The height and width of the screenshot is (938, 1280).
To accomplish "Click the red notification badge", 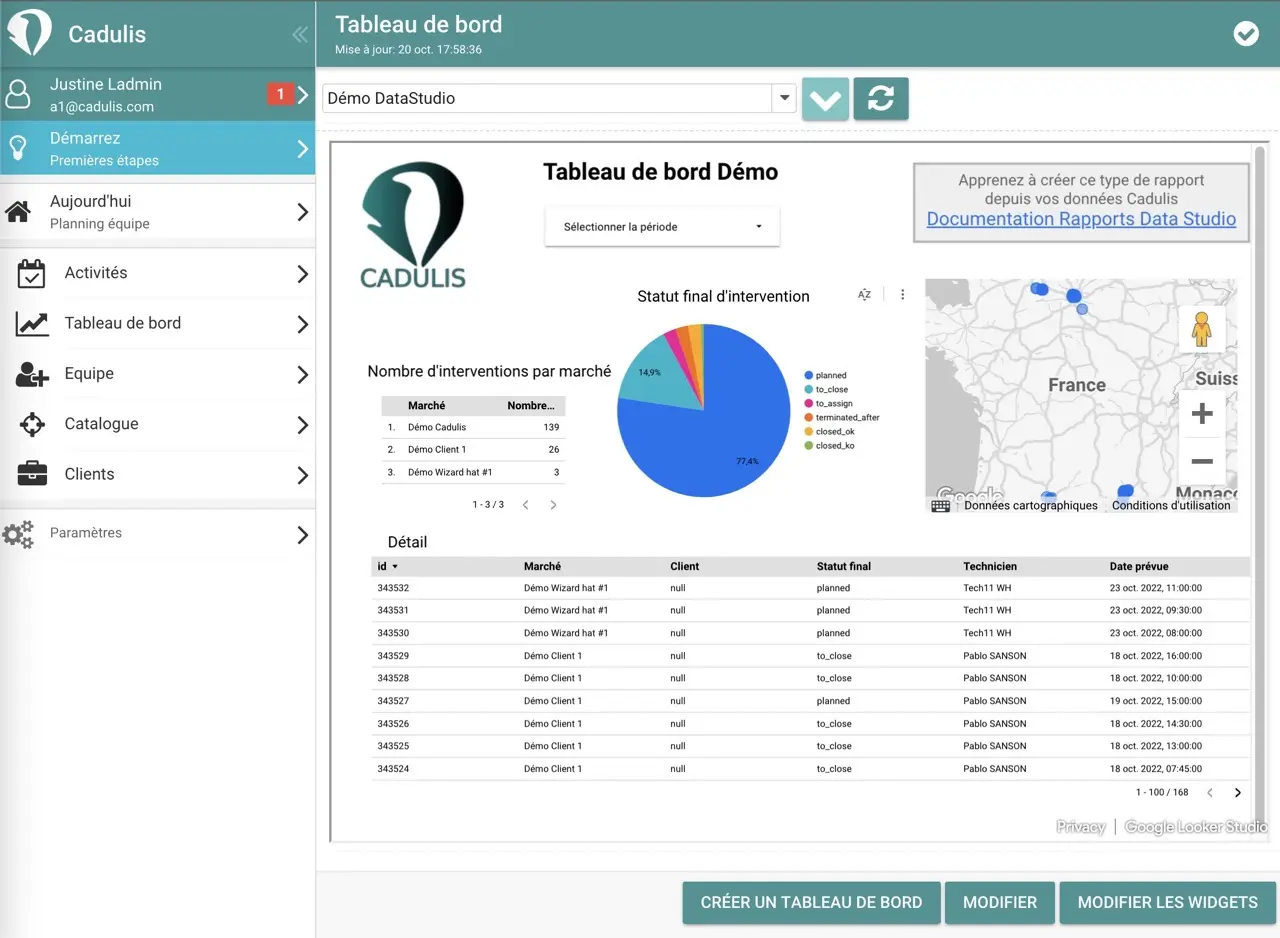I will (x=280, y=94).
